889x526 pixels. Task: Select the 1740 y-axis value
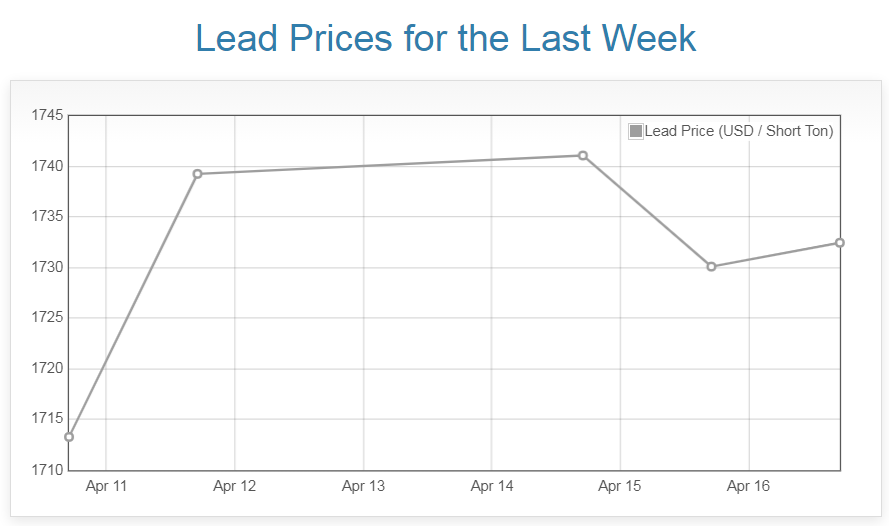point(47,166)
